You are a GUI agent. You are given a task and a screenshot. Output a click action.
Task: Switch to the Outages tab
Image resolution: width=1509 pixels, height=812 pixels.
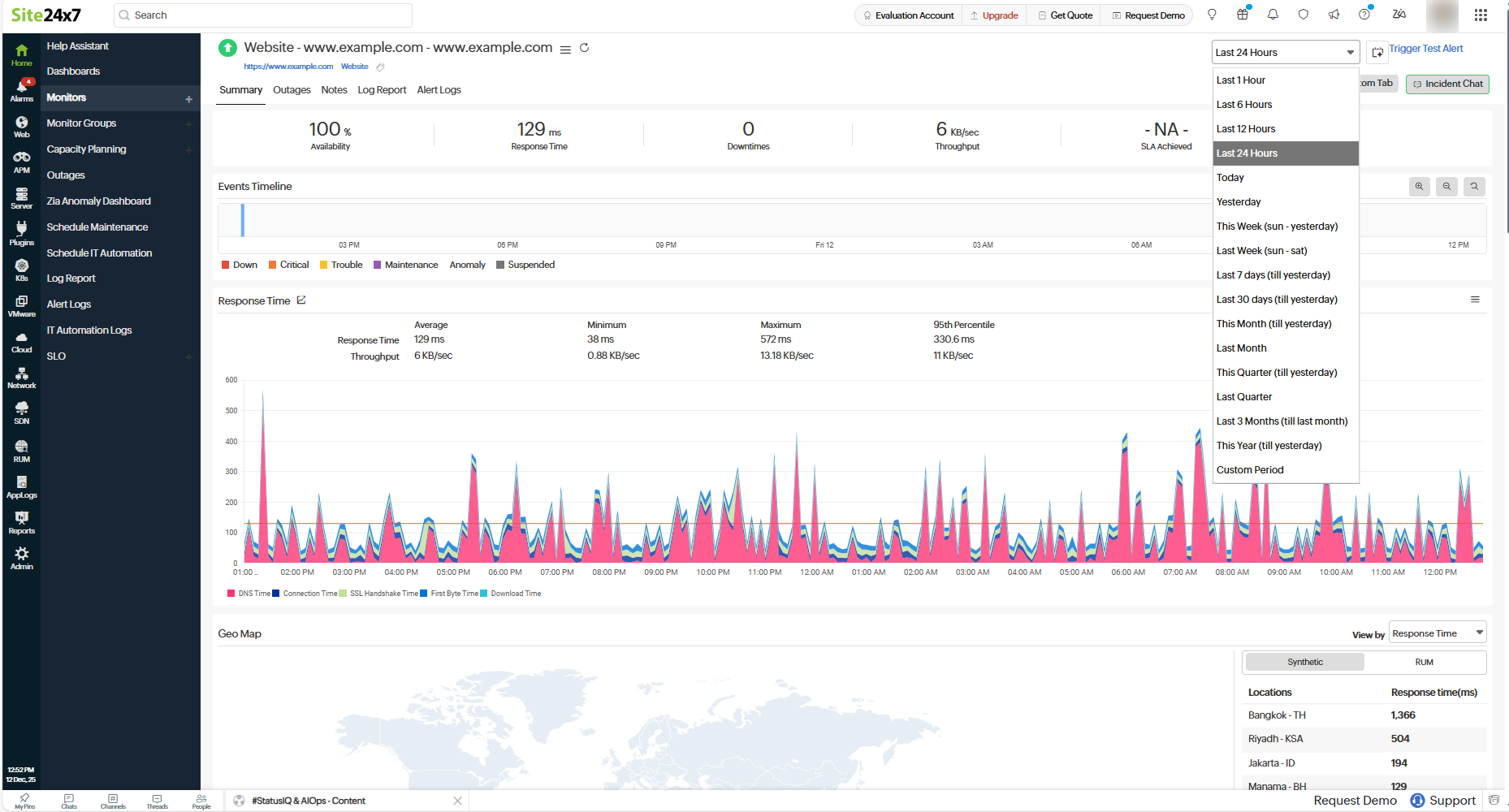coord(292,90)
